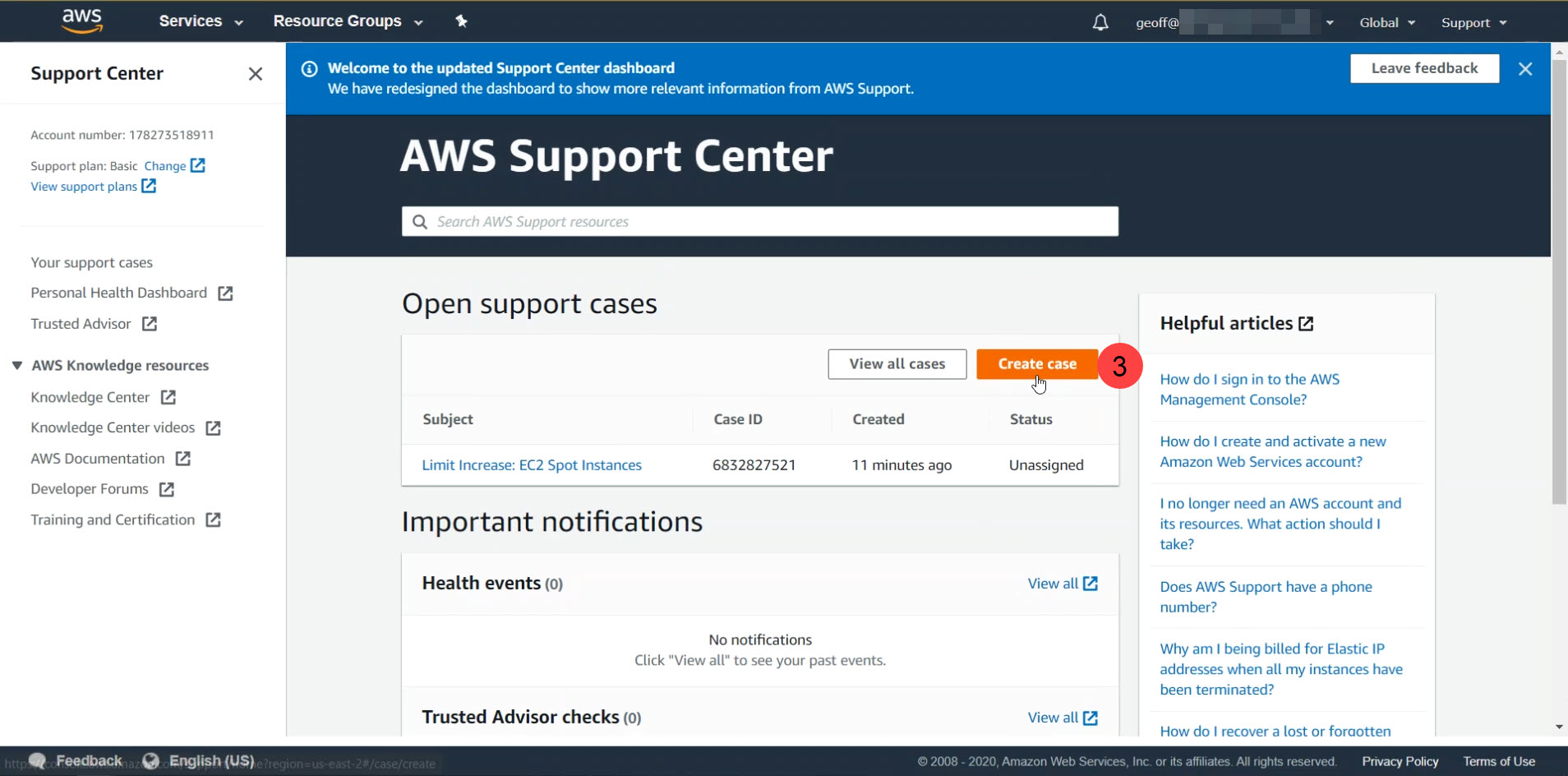Click the Change support plan link
1568x776 pixels.
[x=165, y=166]
